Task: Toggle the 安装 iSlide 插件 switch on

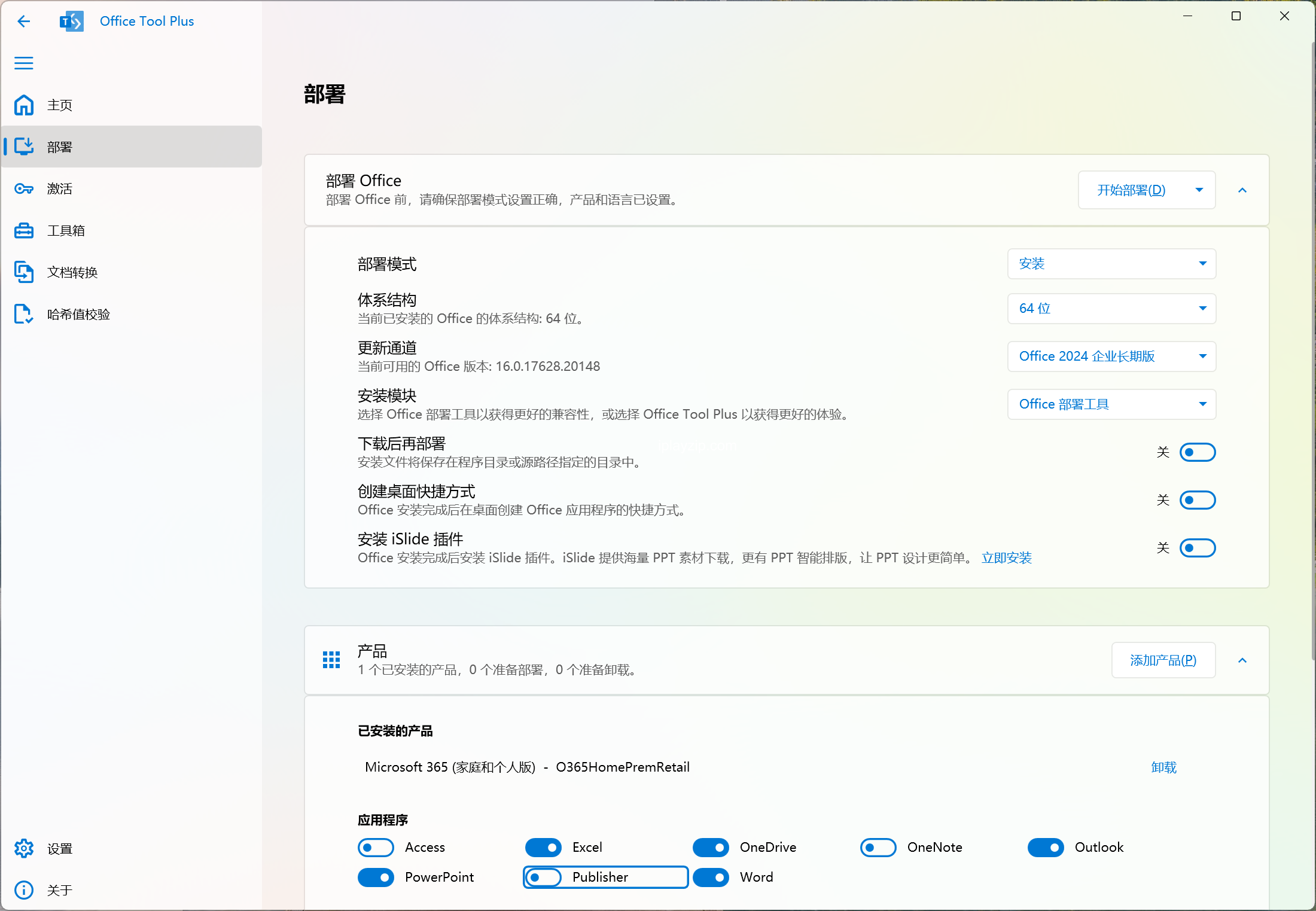Action: [x=1198, y=547]
